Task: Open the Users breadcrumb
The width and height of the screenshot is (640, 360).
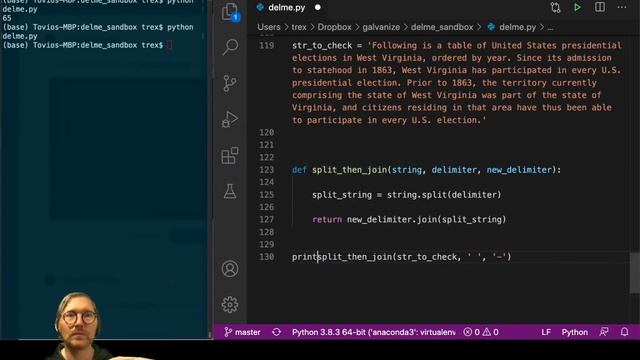Action: [x=269, y=27]
